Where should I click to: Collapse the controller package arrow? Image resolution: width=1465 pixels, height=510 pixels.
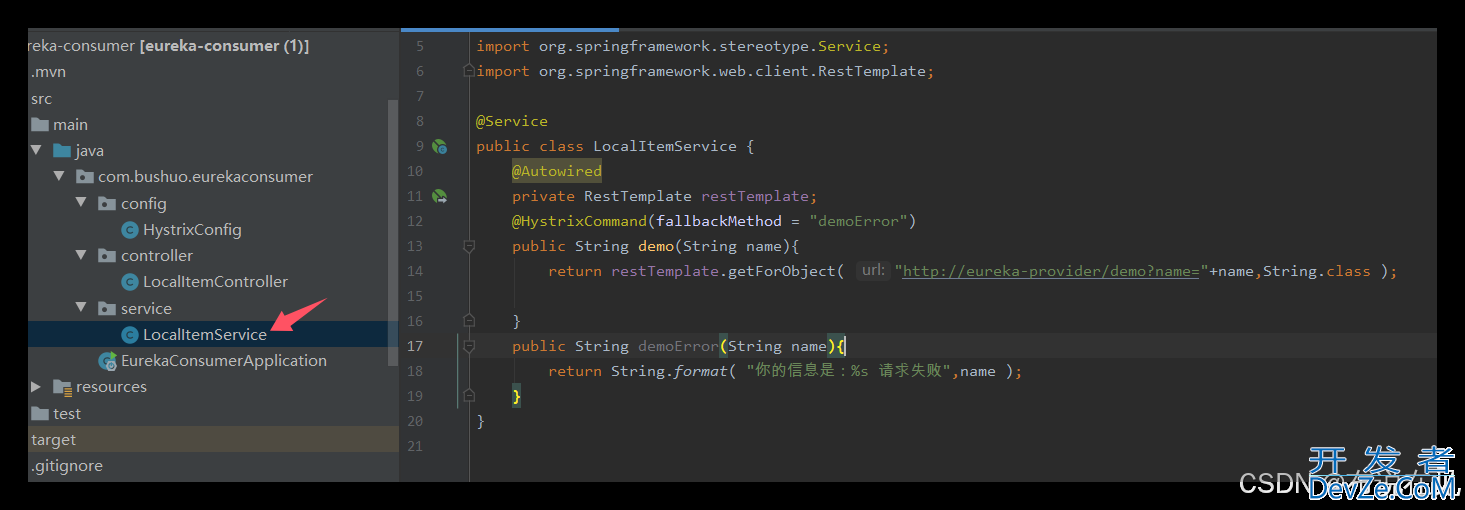(x=81, y=256)
